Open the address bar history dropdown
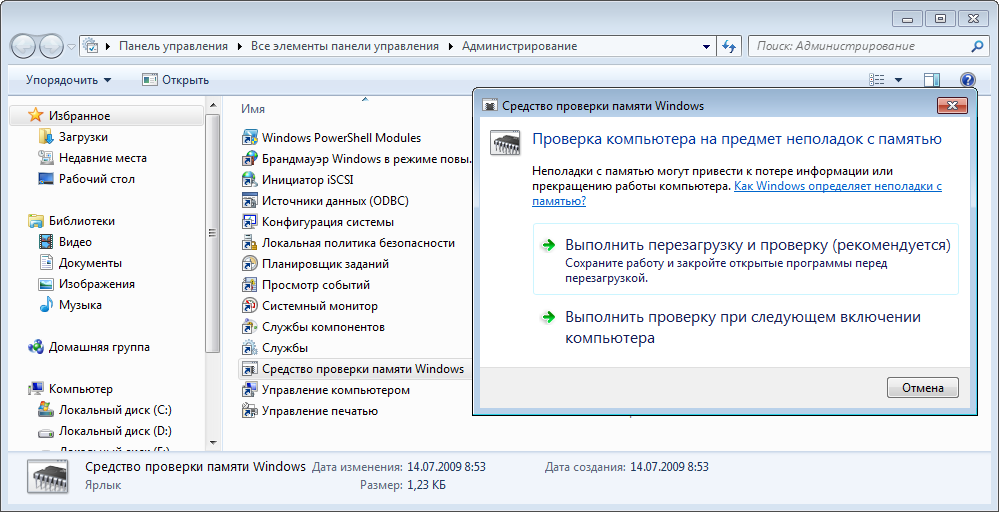The image size is (999, 512). click(706, 46)
